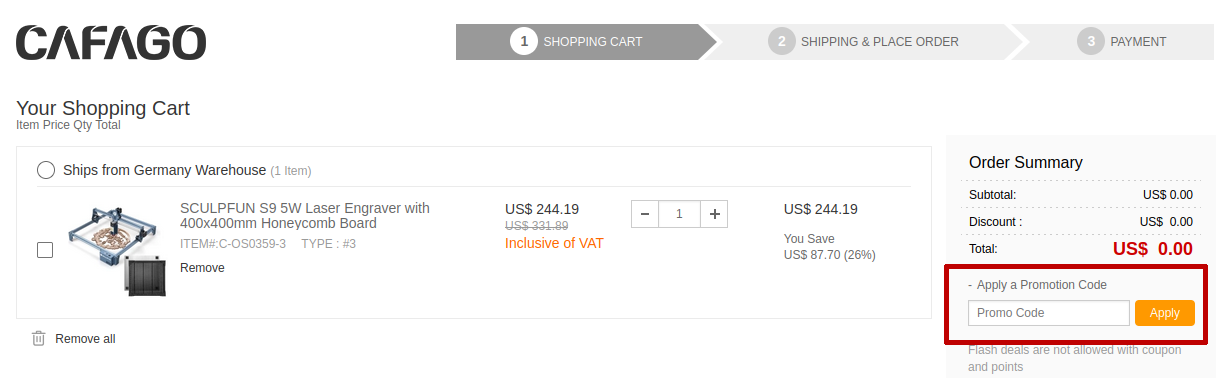The height and width of the screenshot is (378, 1224).
Task: Focus the Promo Code input field
Action: click(x=1049, y=313)
